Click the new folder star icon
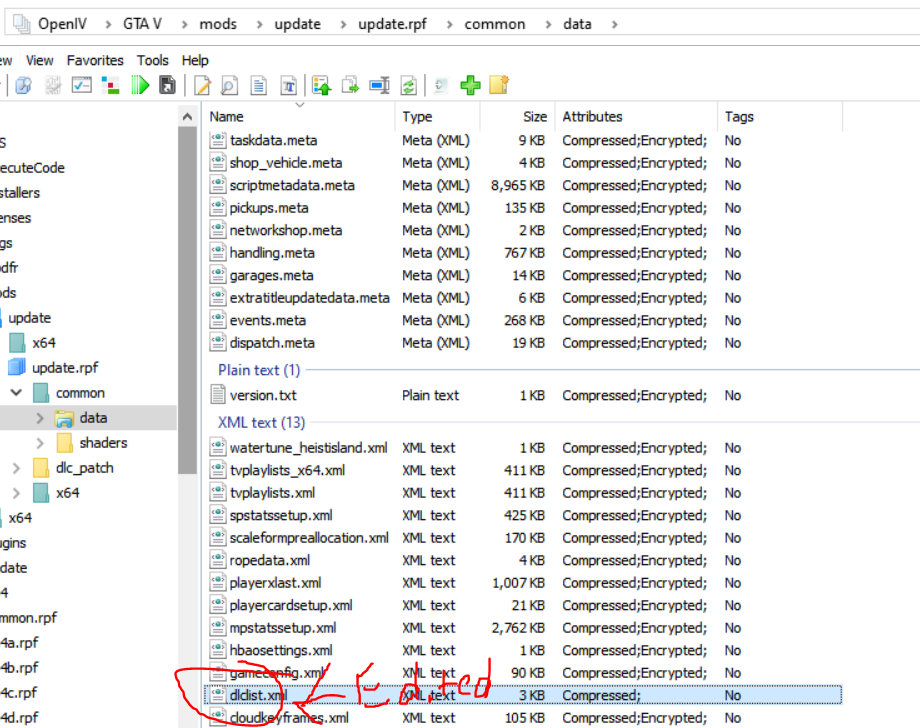Image resolution: width=920 pixels, height=728 pixels. click(498, 86)
